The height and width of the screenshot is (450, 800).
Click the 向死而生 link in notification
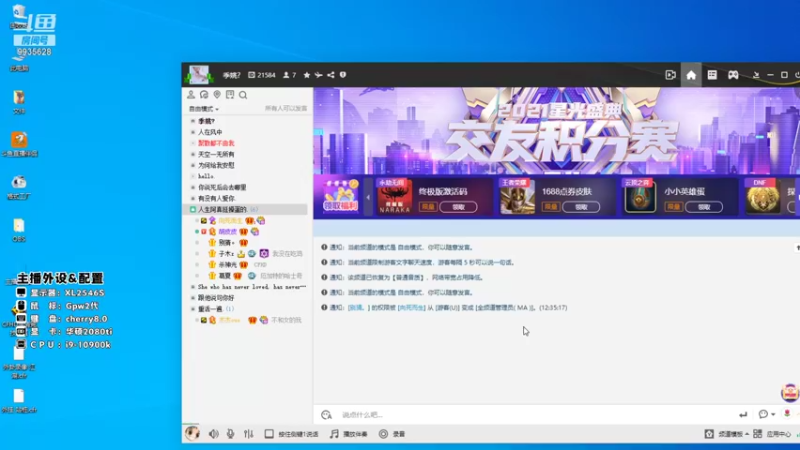[x=411, y=308]
